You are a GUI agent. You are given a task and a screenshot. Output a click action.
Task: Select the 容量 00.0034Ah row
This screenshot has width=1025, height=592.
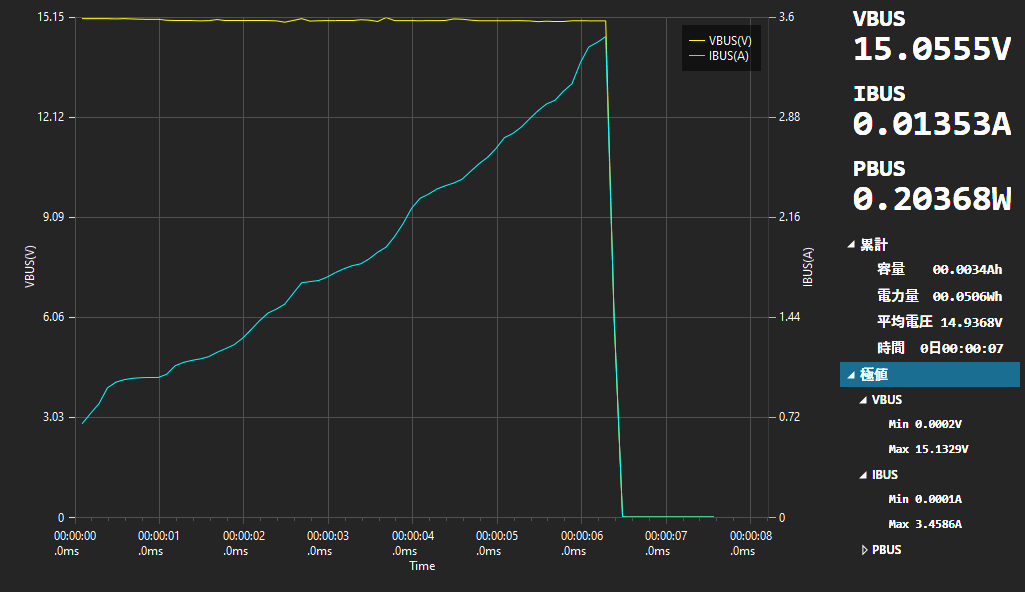click(x=938, y=269)
